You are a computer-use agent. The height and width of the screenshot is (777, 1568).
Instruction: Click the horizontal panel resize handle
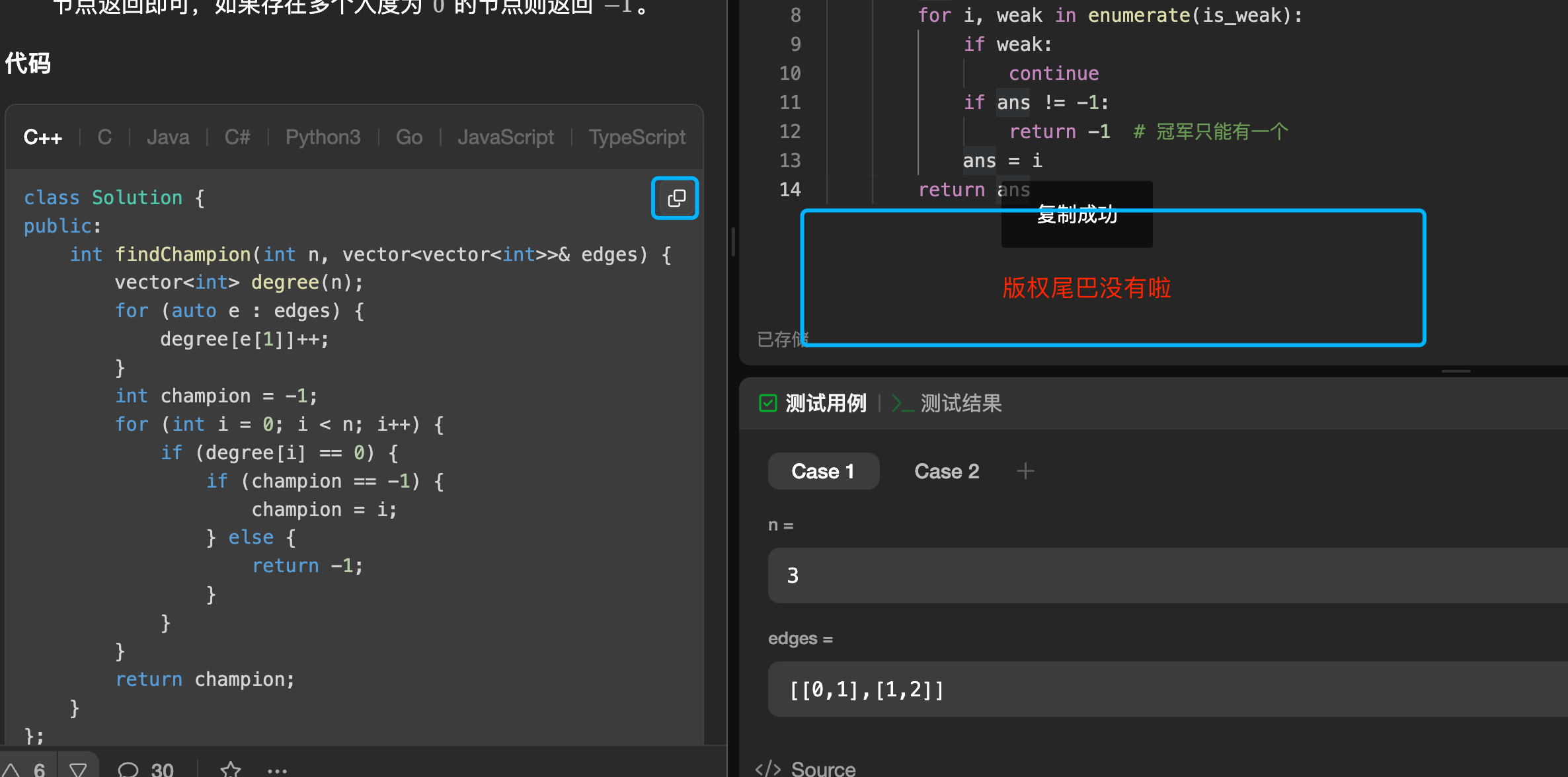click(1456, 371)
